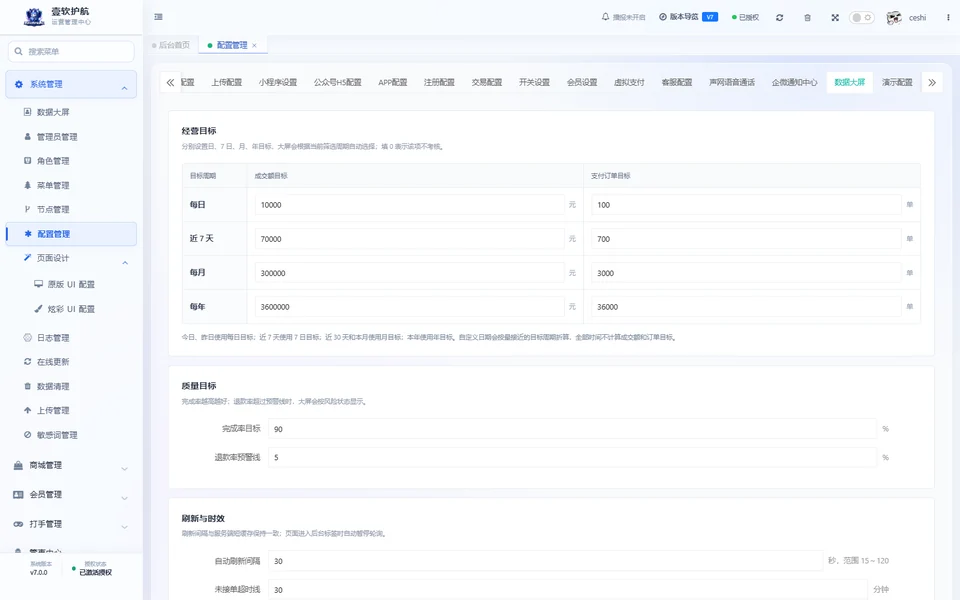Screen dimensions: 960x600
Task: Click the refresh icon in top bar
Action: pyautogui.click(x=779, y=18)
